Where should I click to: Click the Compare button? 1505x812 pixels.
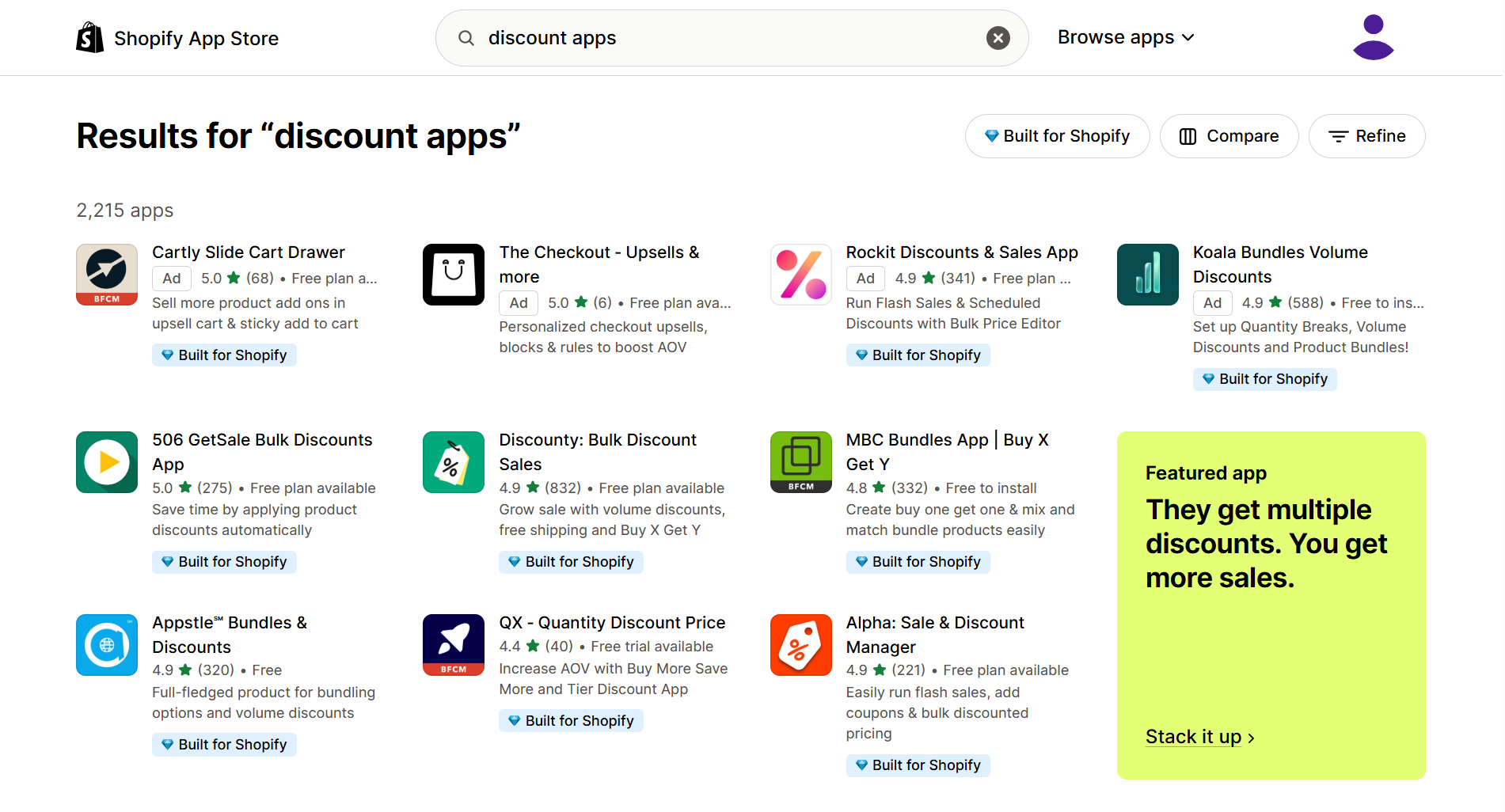(1229, 135)
